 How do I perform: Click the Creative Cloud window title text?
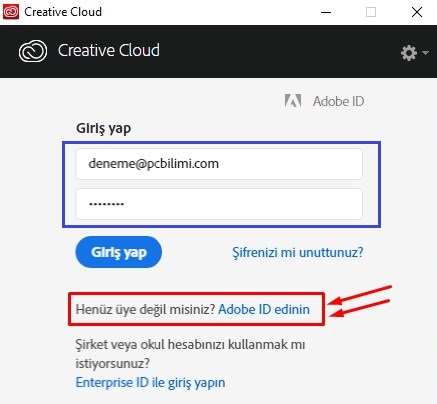coord(63,12)
